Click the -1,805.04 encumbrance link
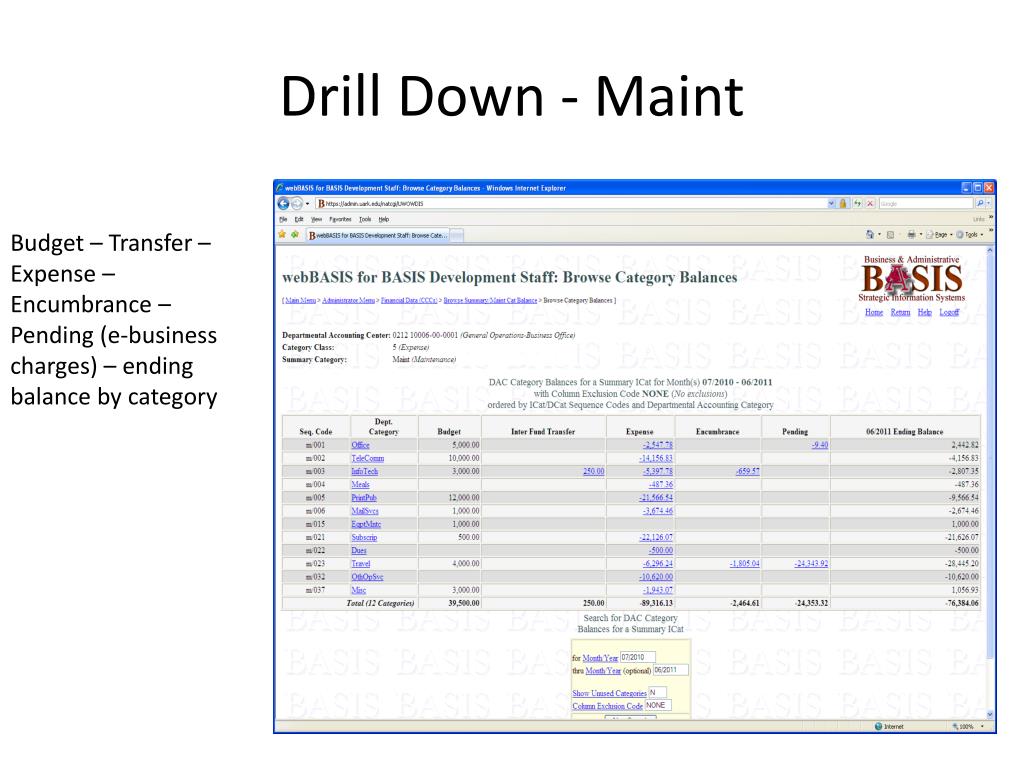Screen dimensions: 1024x768 coord(744,564)
